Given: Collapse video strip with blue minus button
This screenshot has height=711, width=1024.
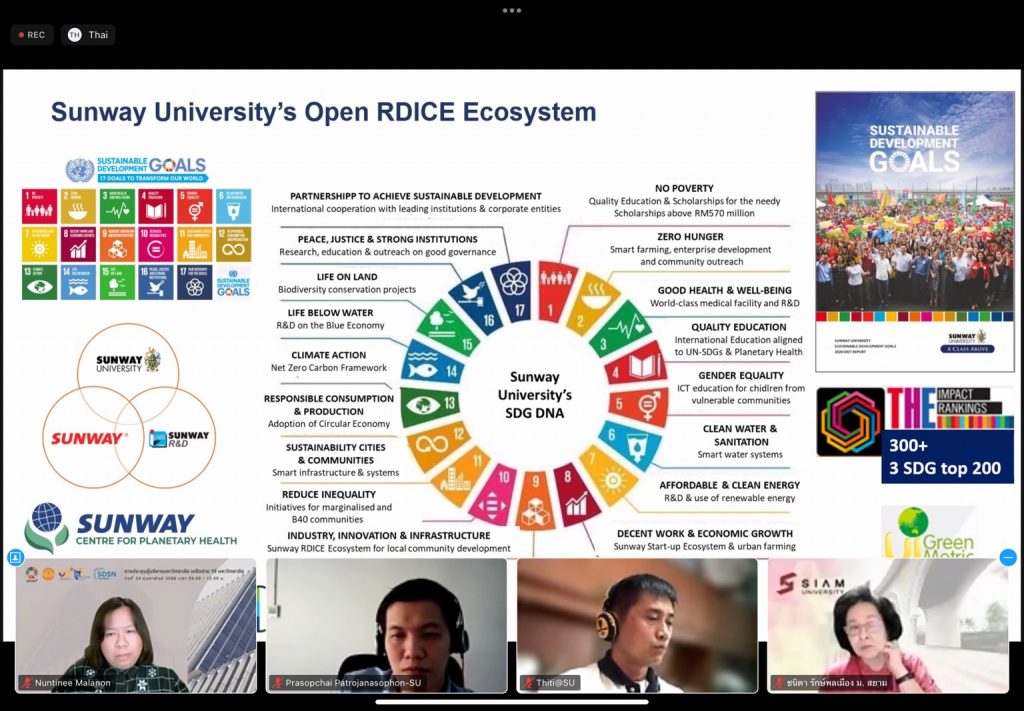Looking at the screenshot, I should 1008,558.
